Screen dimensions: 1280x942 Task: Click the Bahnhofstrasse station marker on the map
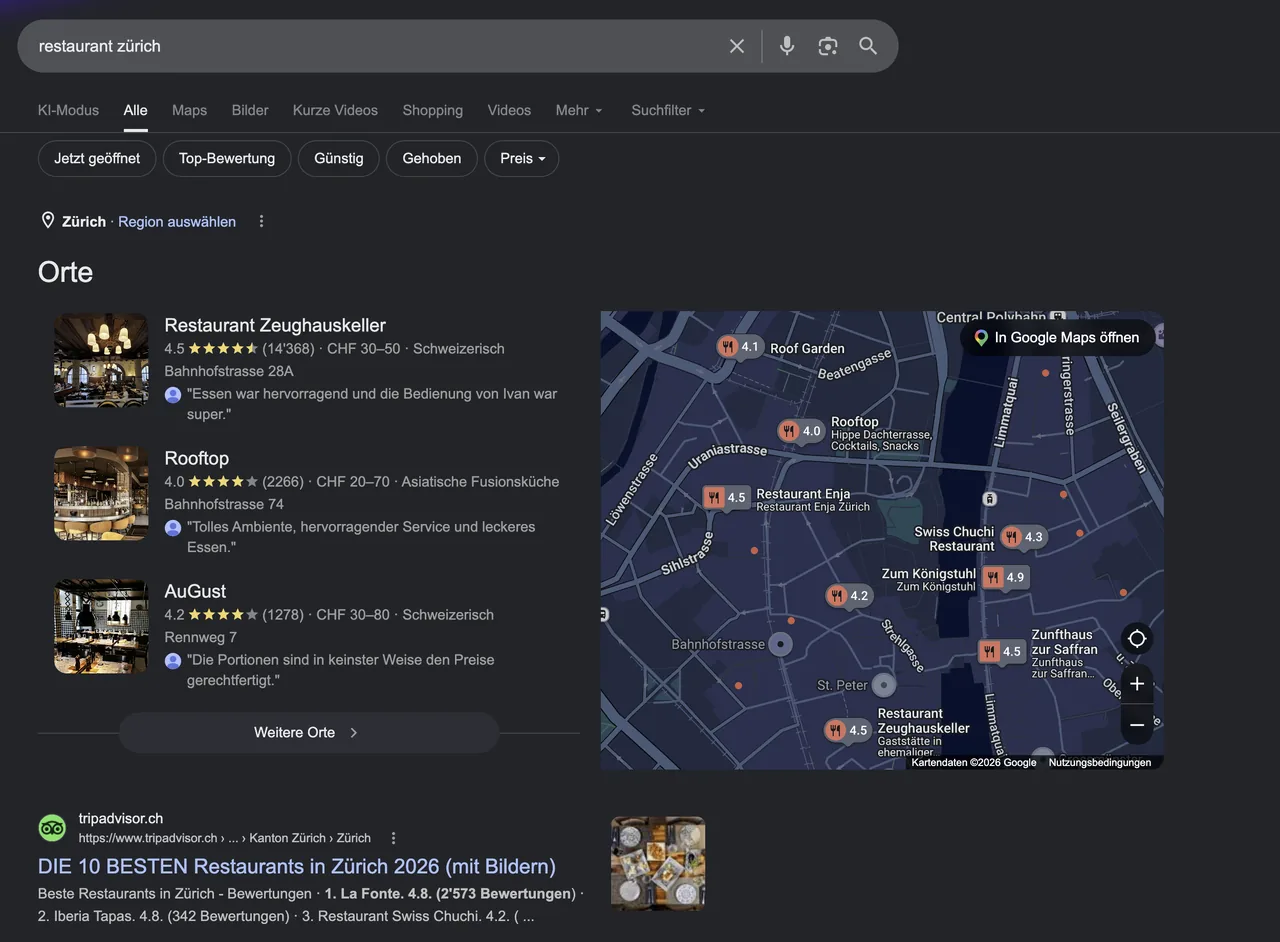[781, 645]
